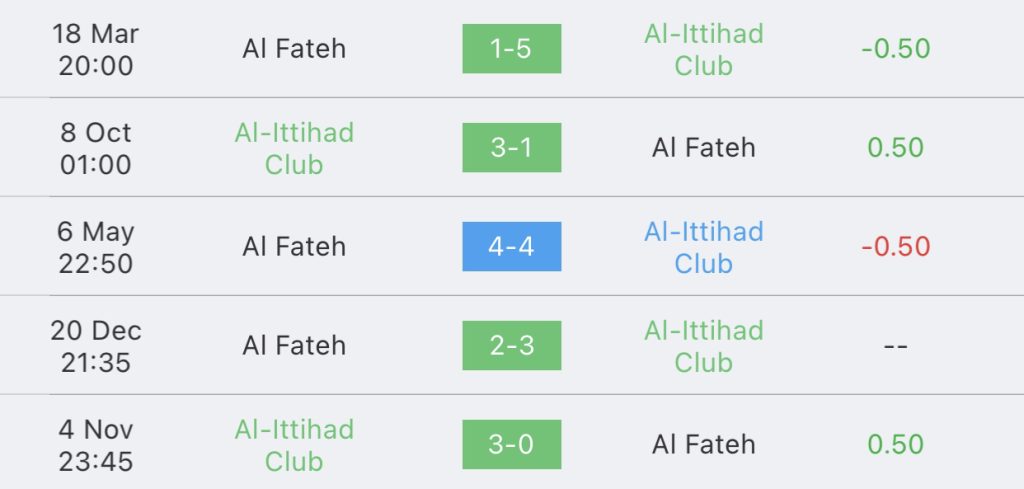This screenshot has width=1024, height=489.
Task: Select blue Al-Ittihad Club in 6 May match
Action: click(x=703, y=247)
